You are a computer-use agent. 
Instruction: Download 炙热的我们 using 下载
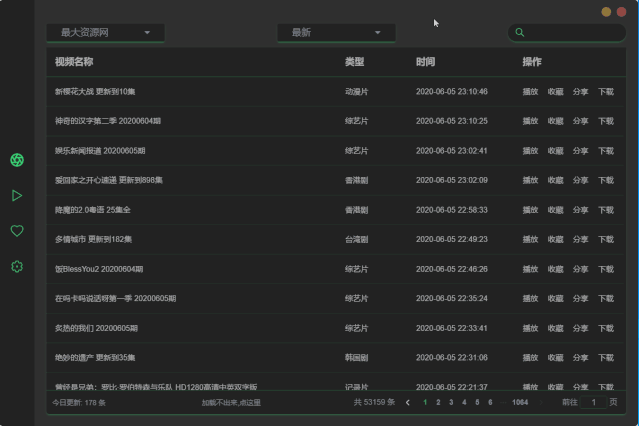pos(606,328)
